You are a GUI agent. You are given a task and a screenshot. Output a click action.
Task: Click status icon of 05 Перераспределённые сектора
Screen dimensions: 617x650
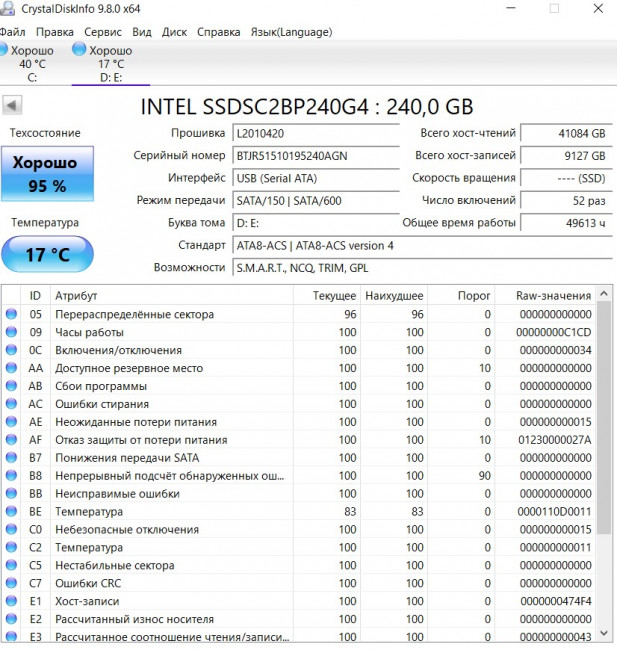(x=11, y=314)
